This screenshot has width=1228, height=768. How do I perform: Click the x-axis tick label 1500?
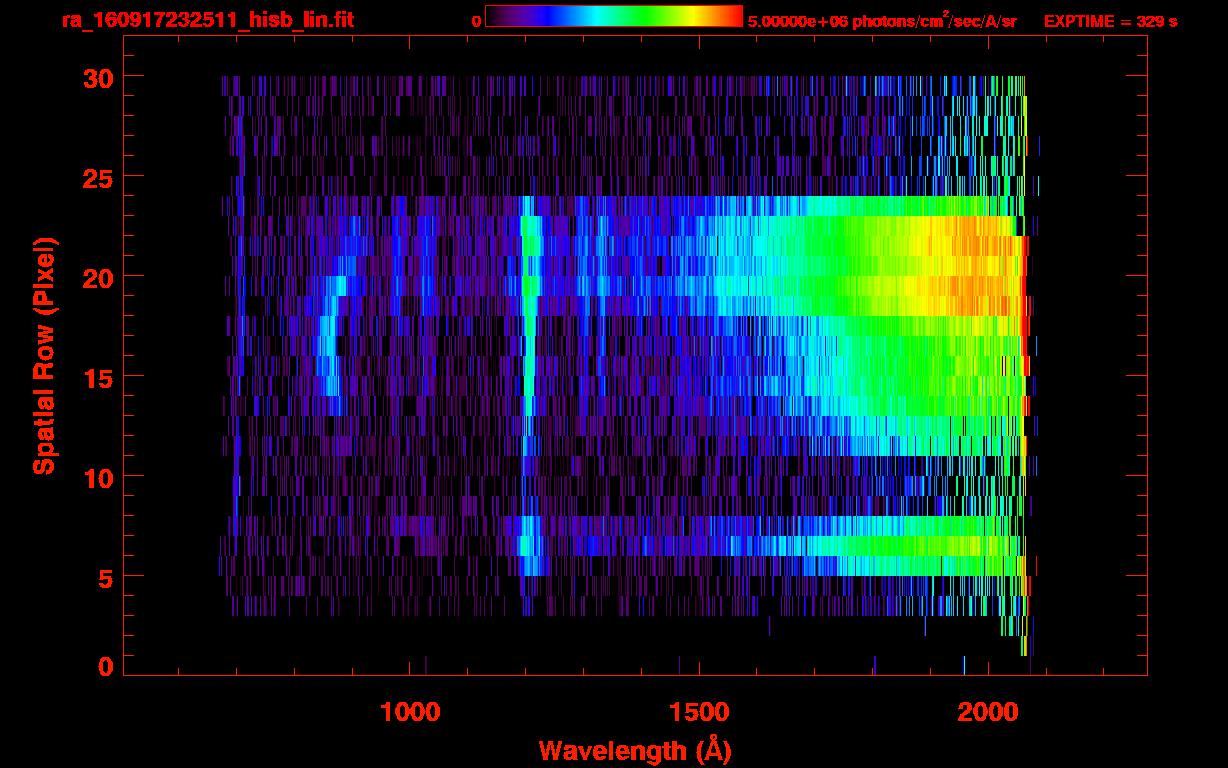698,712
